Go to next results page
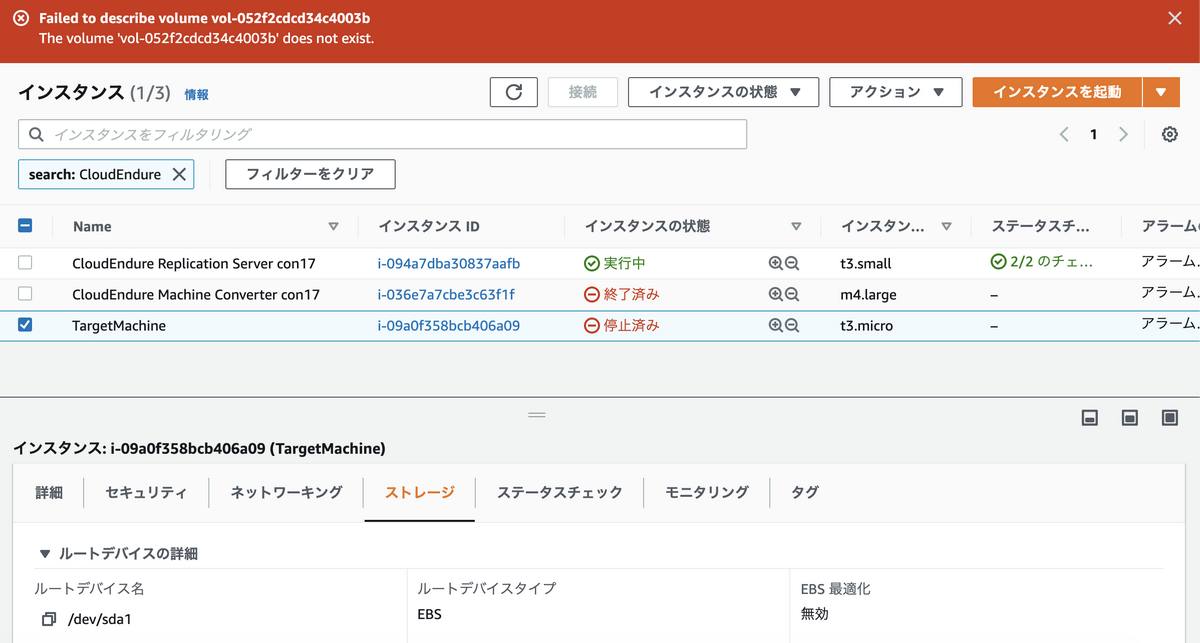The width and height of the screenshot is (1200, 643). [x=1123, y=134]
